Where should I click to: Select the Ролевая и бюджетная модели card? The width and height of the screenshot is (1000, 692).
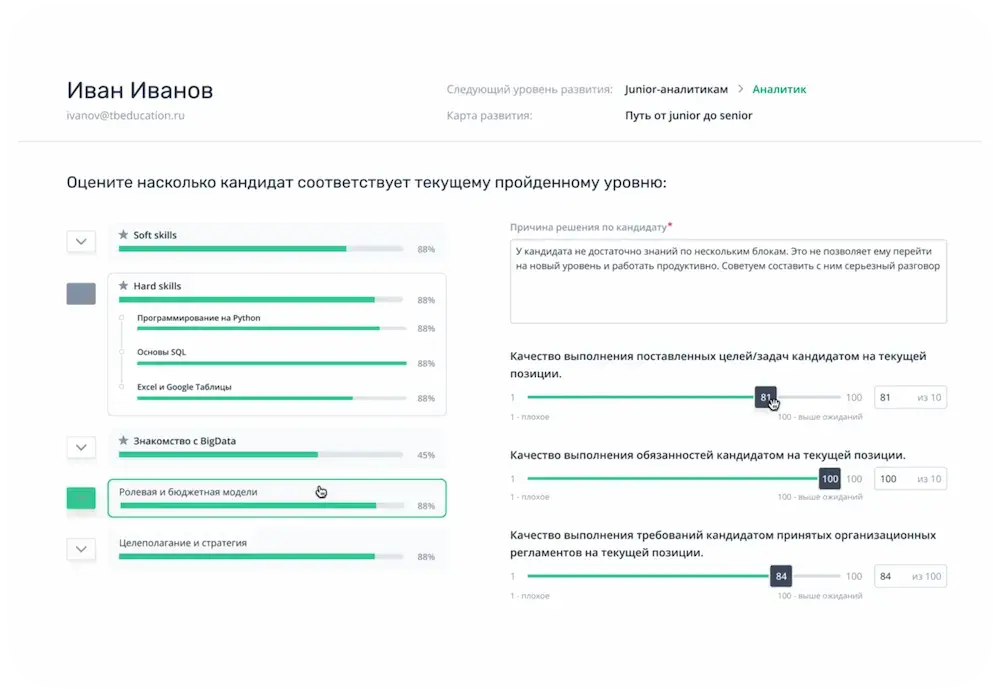pos(277,498)
